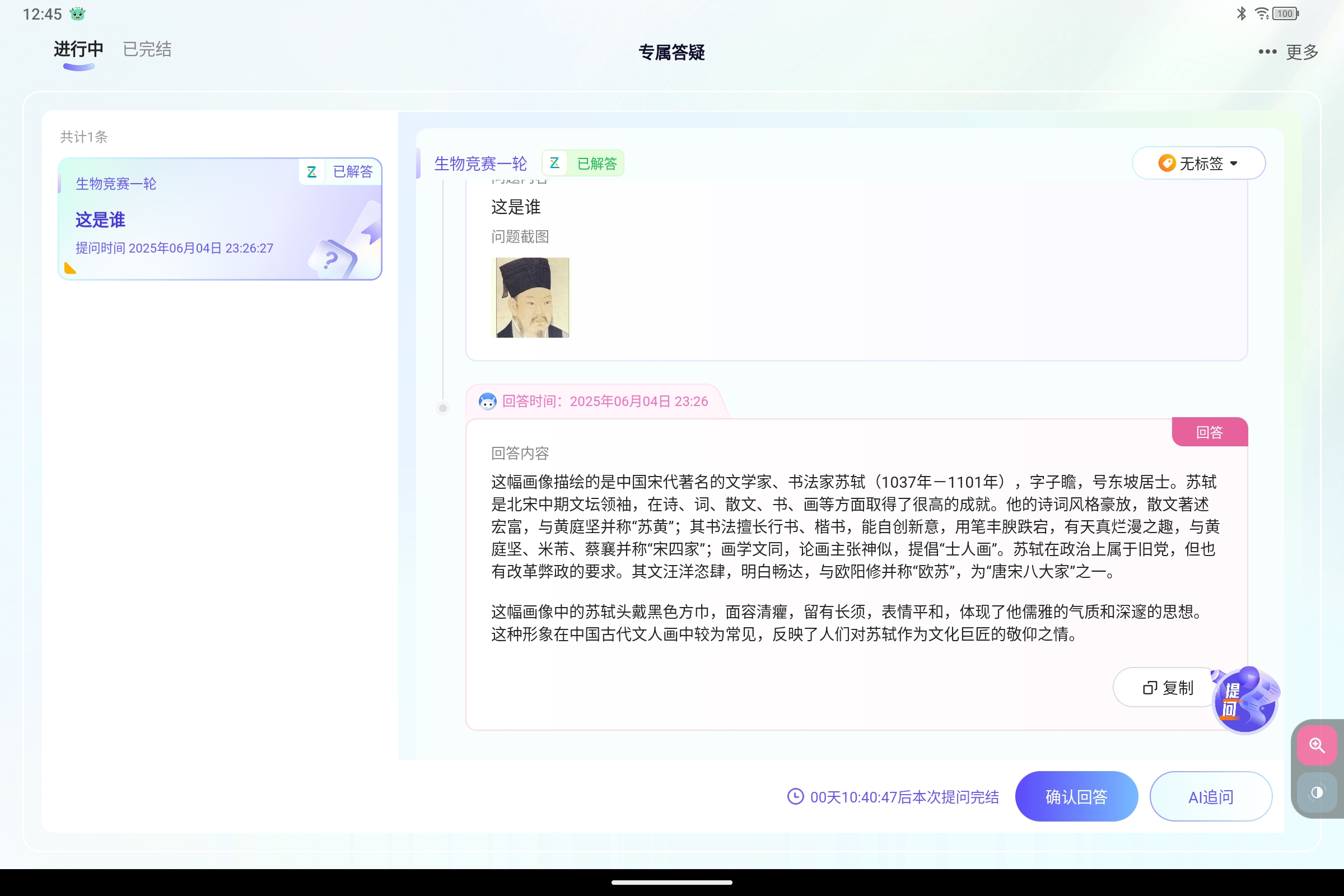Image resolution: width=1344 pixels, height=896 pixels.
Task: Click the AI追问 button
Action: (x=1210, y=796)
